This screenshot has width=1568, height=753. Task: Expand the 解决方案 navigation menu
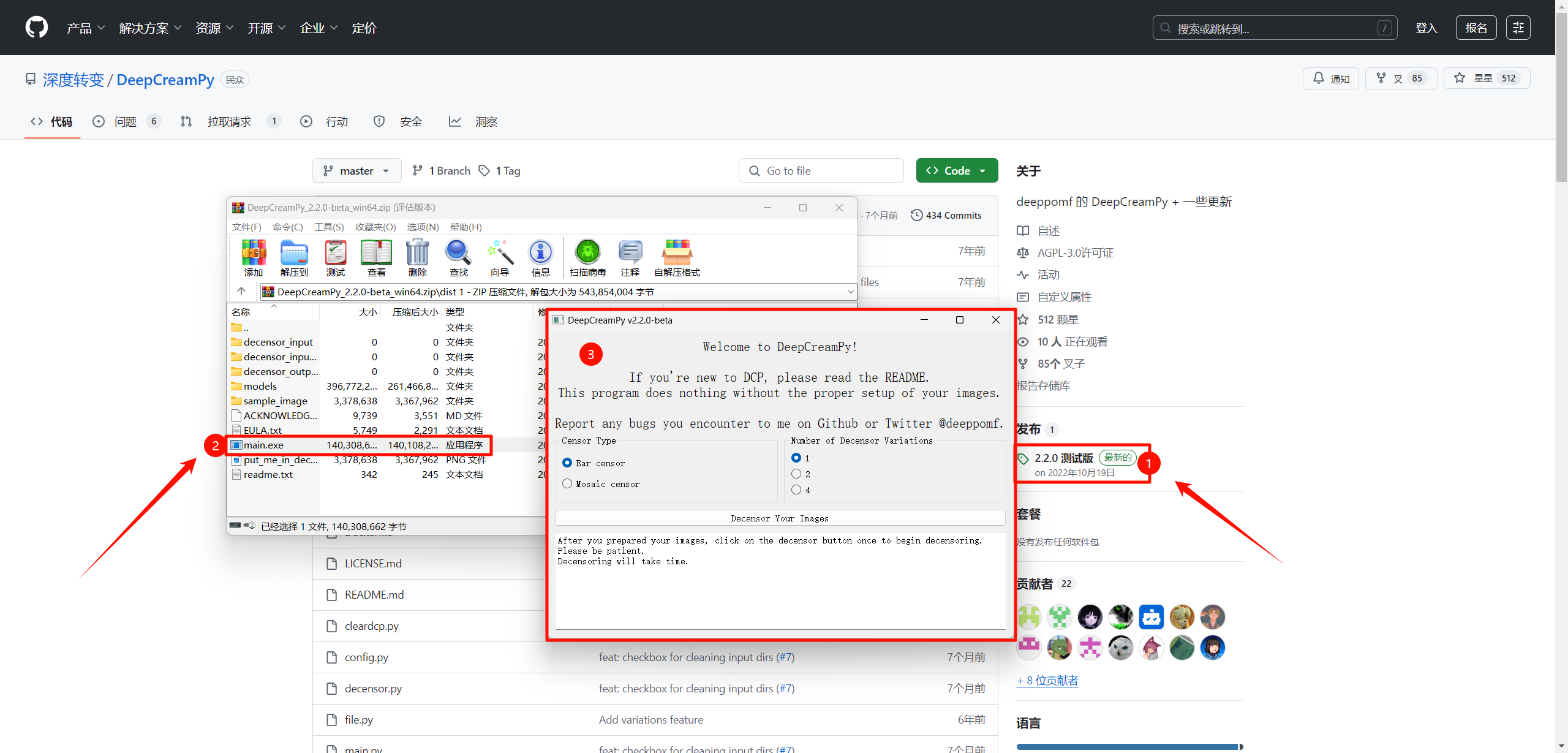(x=150, y=28)
